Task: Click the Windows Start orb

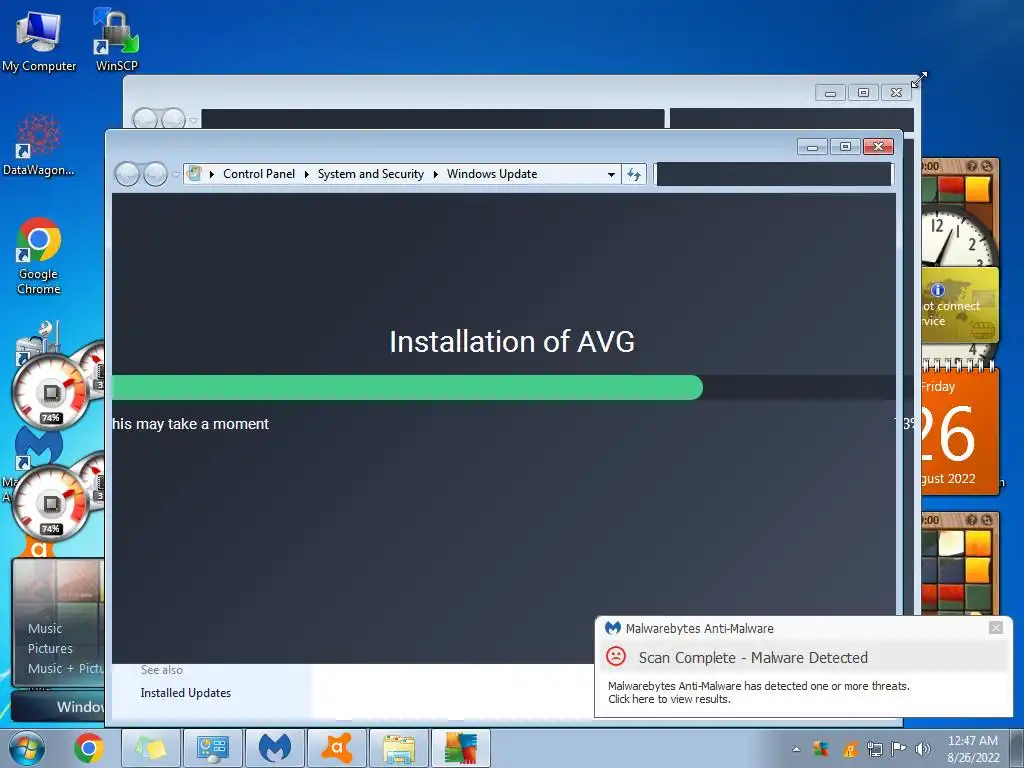Action: [27, 748]
